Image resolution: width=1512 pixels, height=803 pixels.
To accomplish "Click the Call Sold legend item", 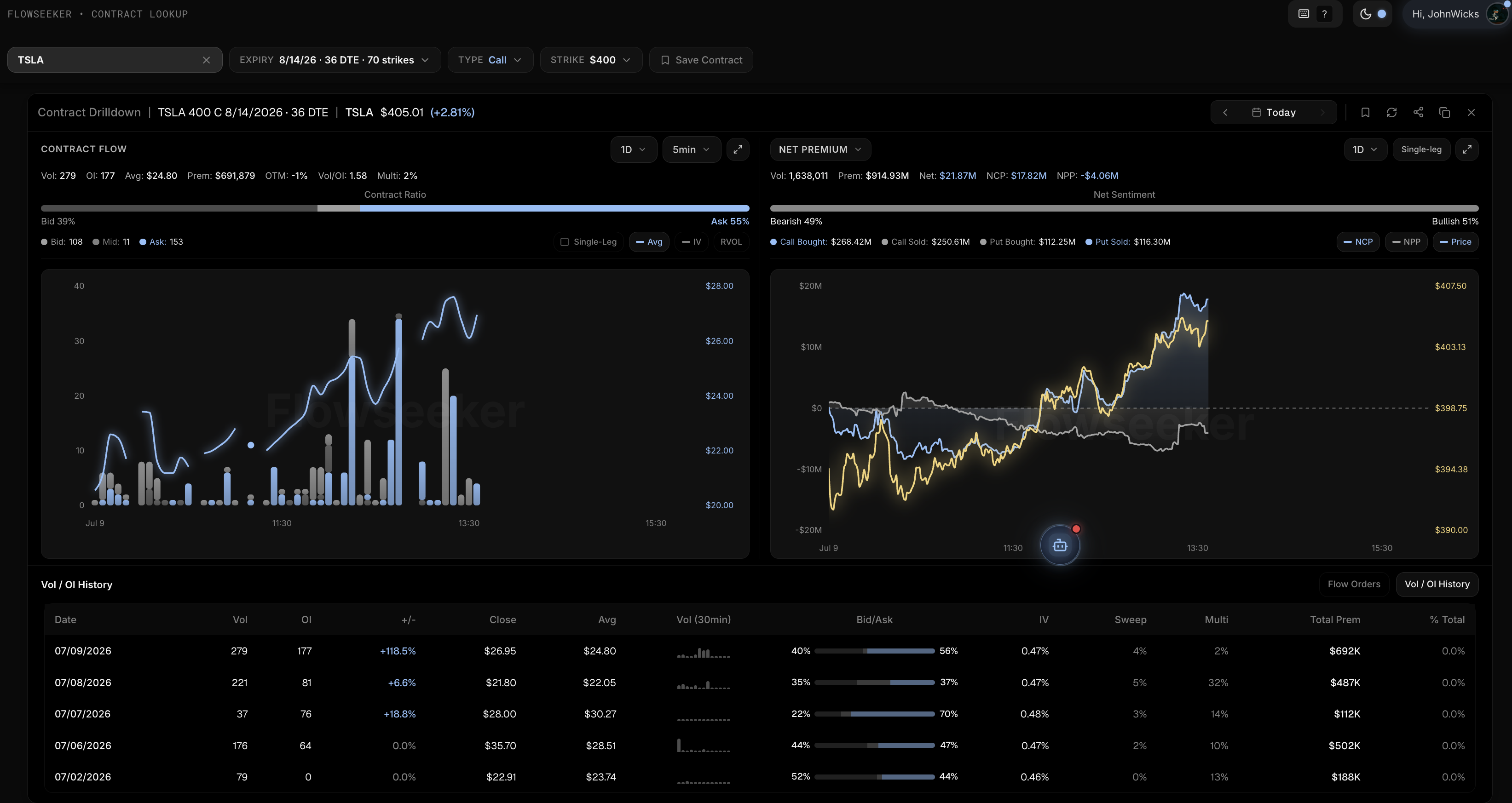I will (926, 241).
